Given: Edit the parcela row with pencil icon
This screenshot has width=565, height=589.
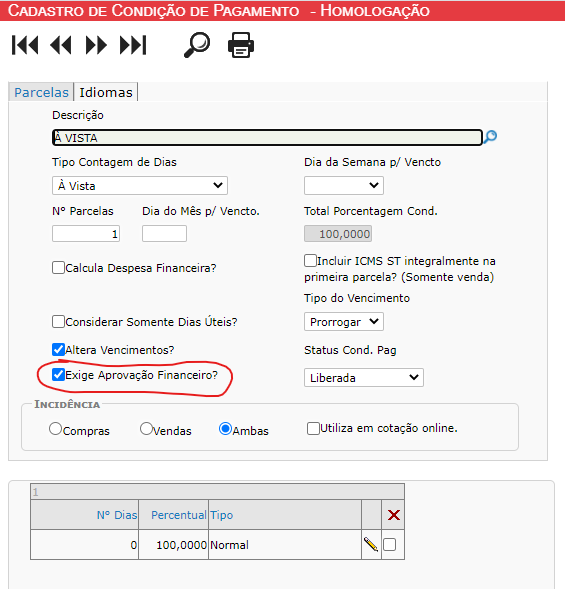Looking at the screenshot, I should coord(371,544).
